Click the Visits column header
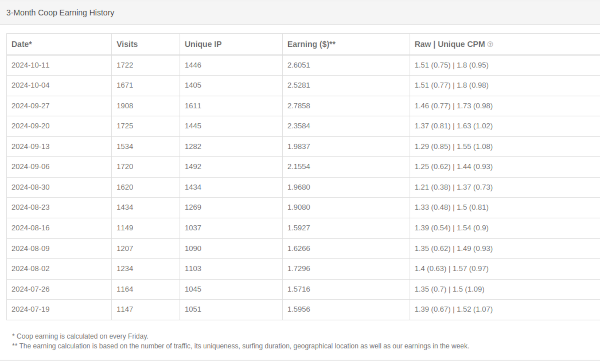The width and height of the screenshot is (600, 361). 127,44
